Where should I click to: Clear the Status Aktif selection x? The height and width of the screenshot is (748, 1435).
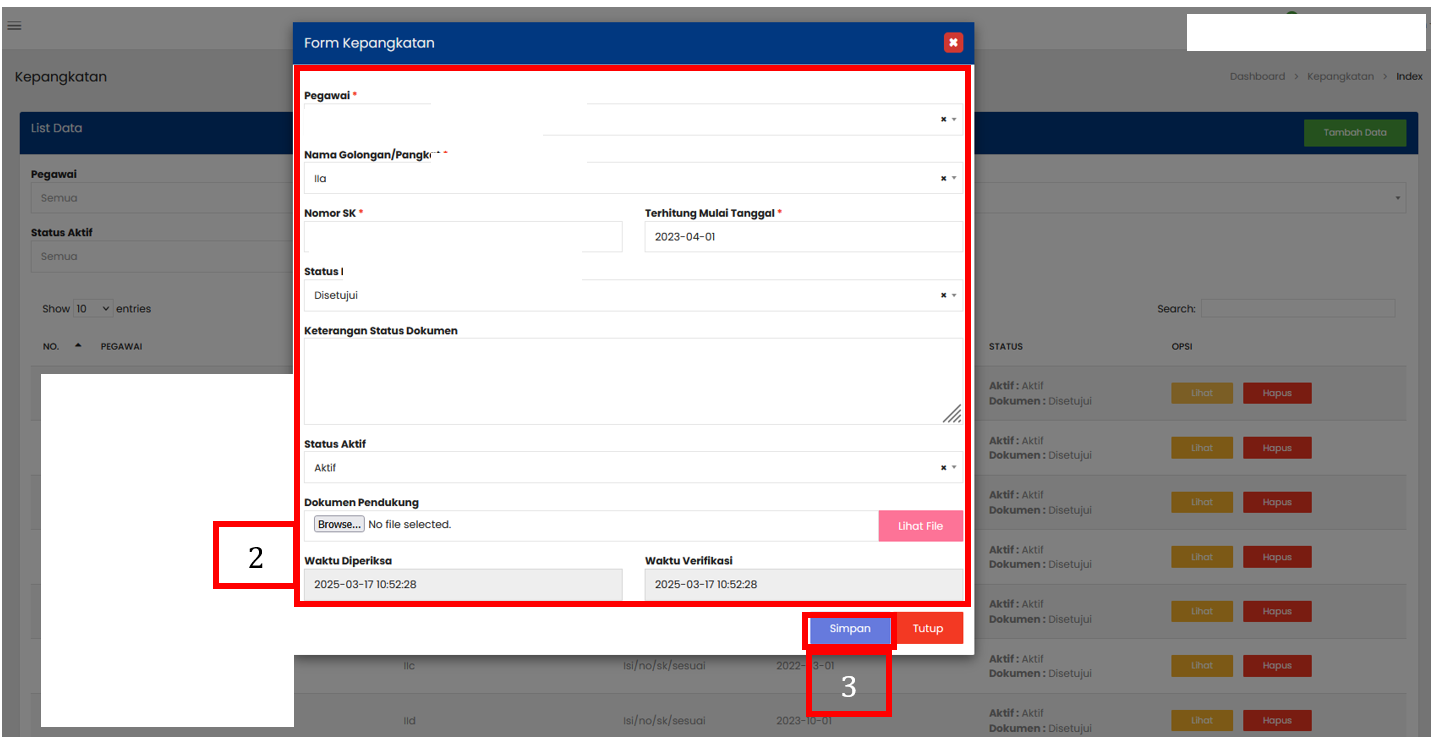pyautogui.click(x=943, y=468)
